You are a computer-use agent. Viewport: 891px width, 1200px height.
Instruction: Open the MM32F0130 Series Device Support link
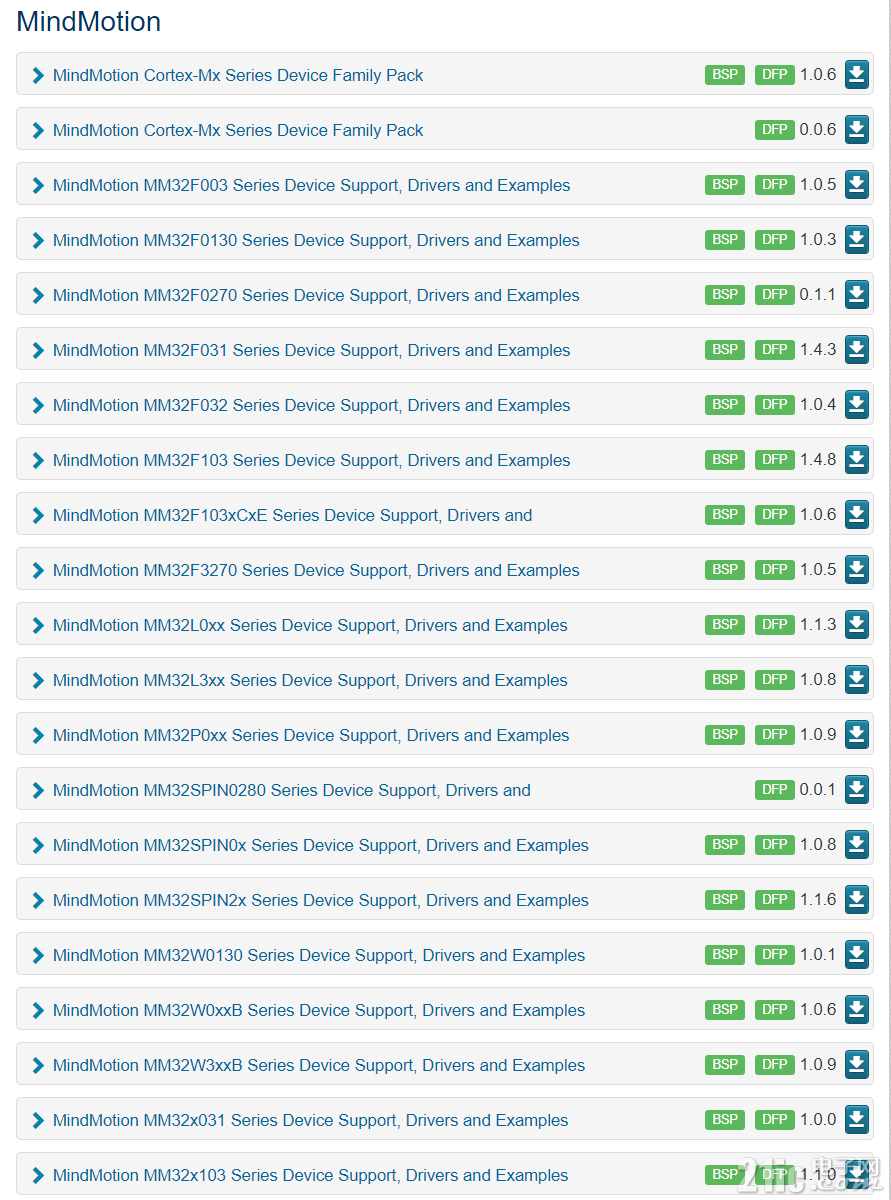tap(316, 240)
